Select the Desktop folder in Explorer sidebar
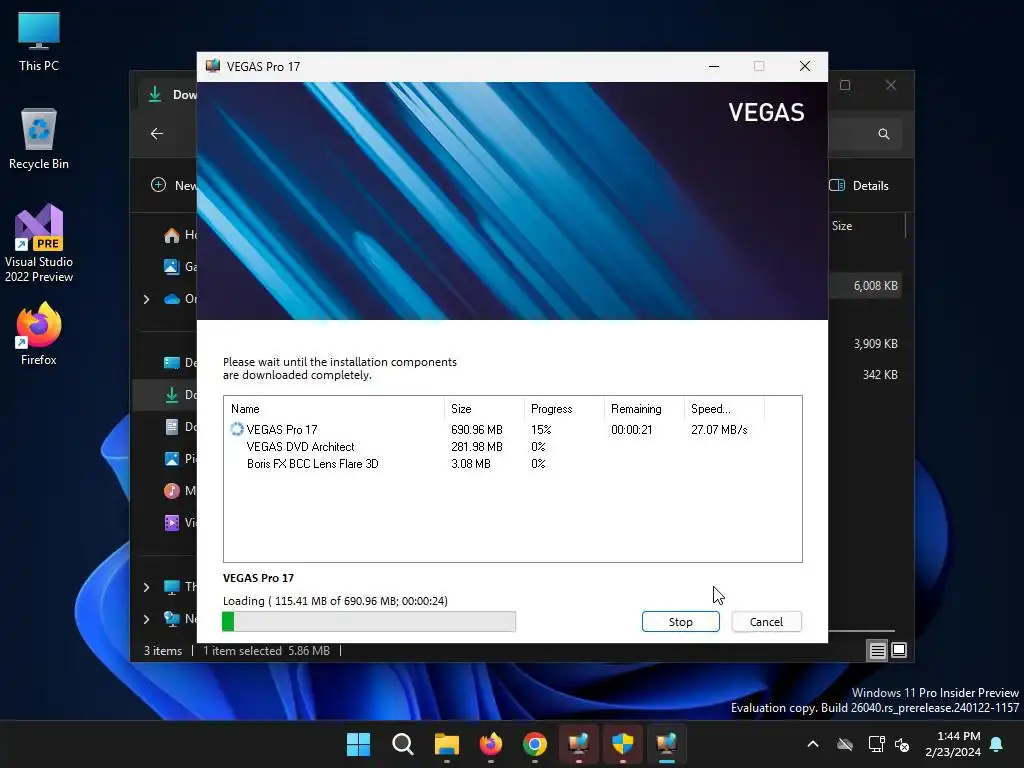 coord(180,362)
